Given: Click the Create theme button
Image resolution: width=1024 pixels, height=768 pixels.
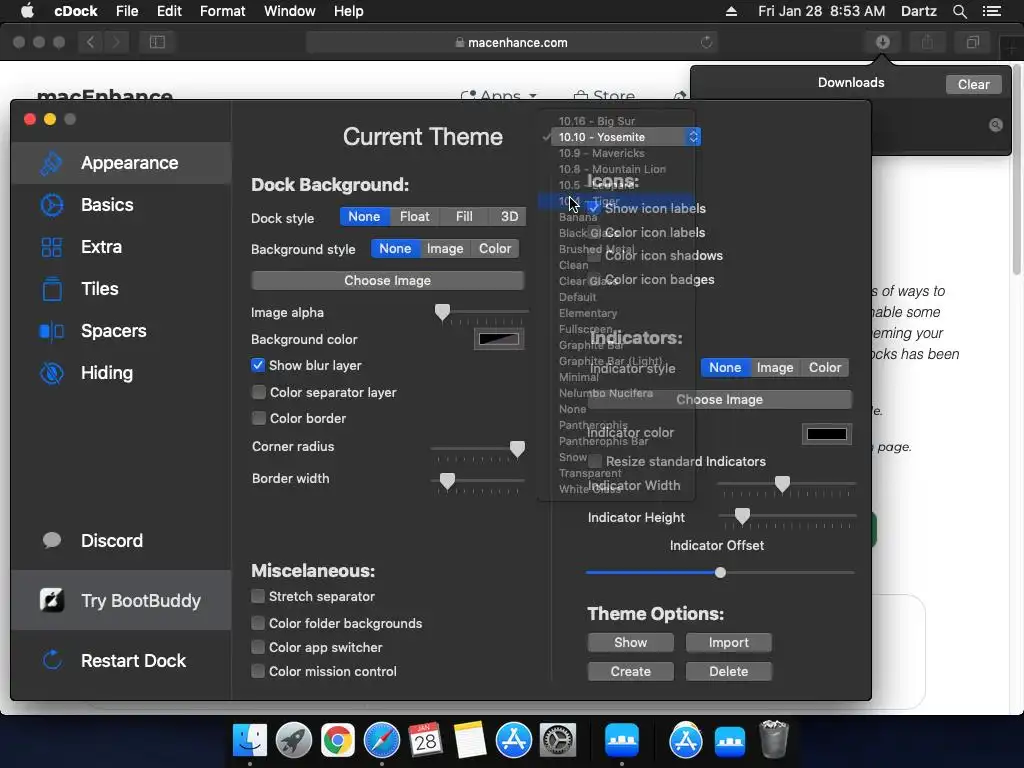Looking at the screenshot, I should tap(630, 671).
